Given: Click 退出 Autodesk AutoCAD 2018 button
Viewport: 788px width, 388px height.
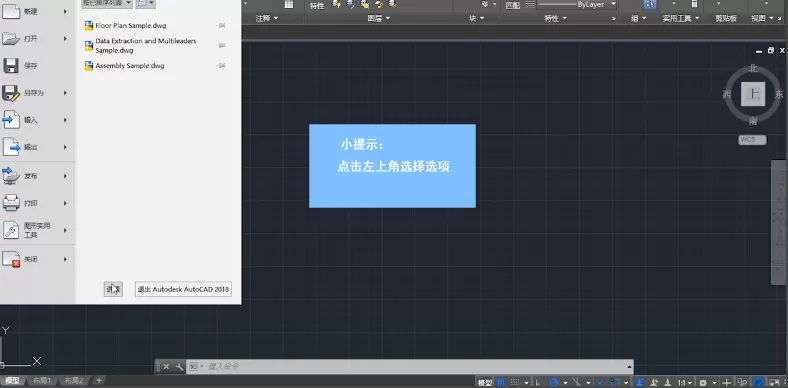Looking at the screenshot, I should click(x=183, y=289).
